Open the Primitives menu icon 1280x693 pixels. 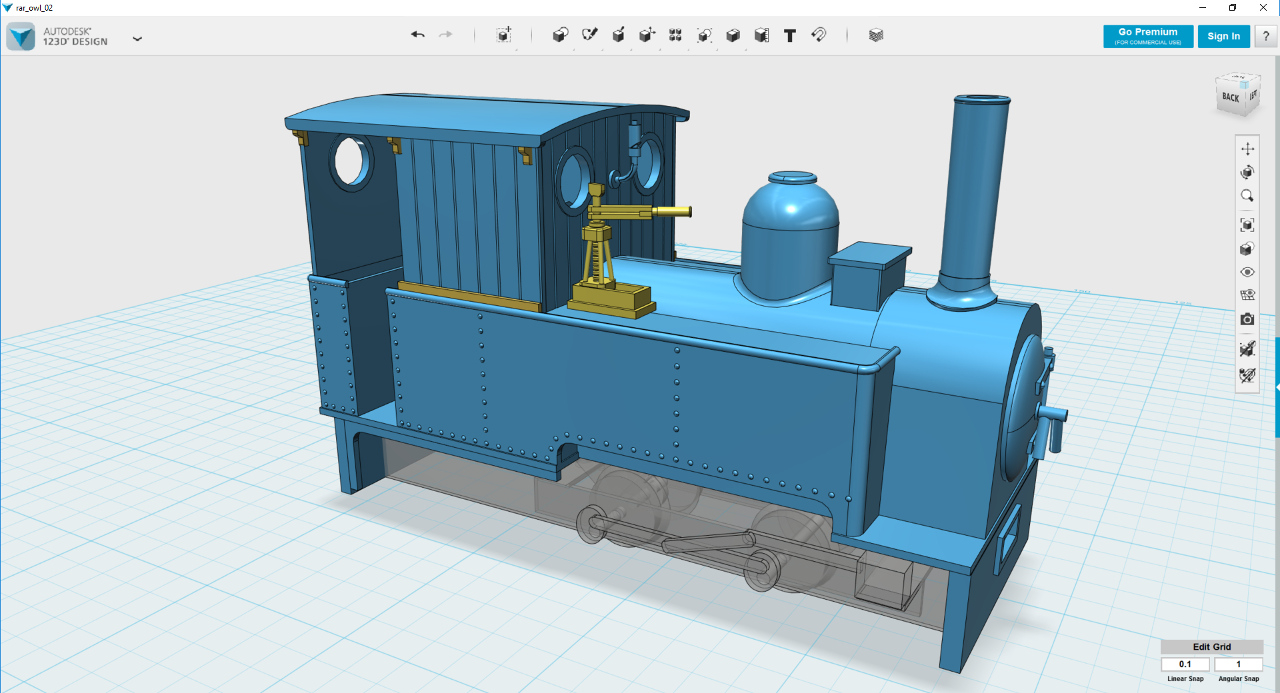pyautogui.click(x=560, y=35)
